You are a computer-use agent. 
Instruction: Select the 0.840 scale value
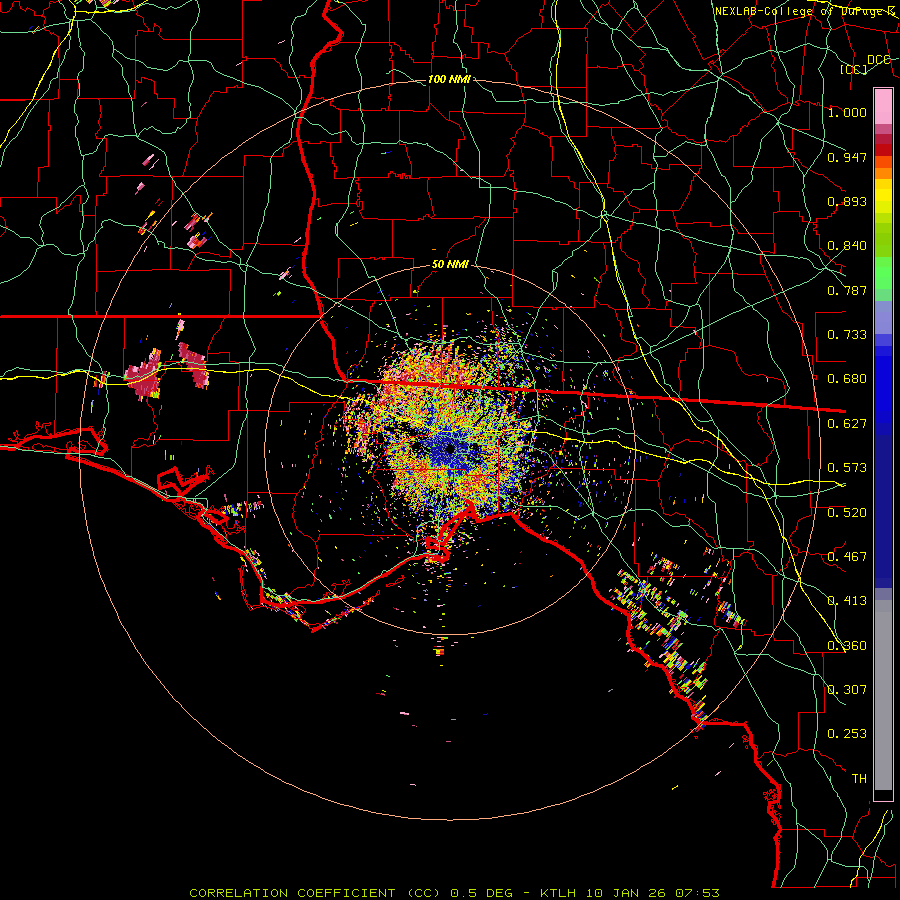[847, 246]
